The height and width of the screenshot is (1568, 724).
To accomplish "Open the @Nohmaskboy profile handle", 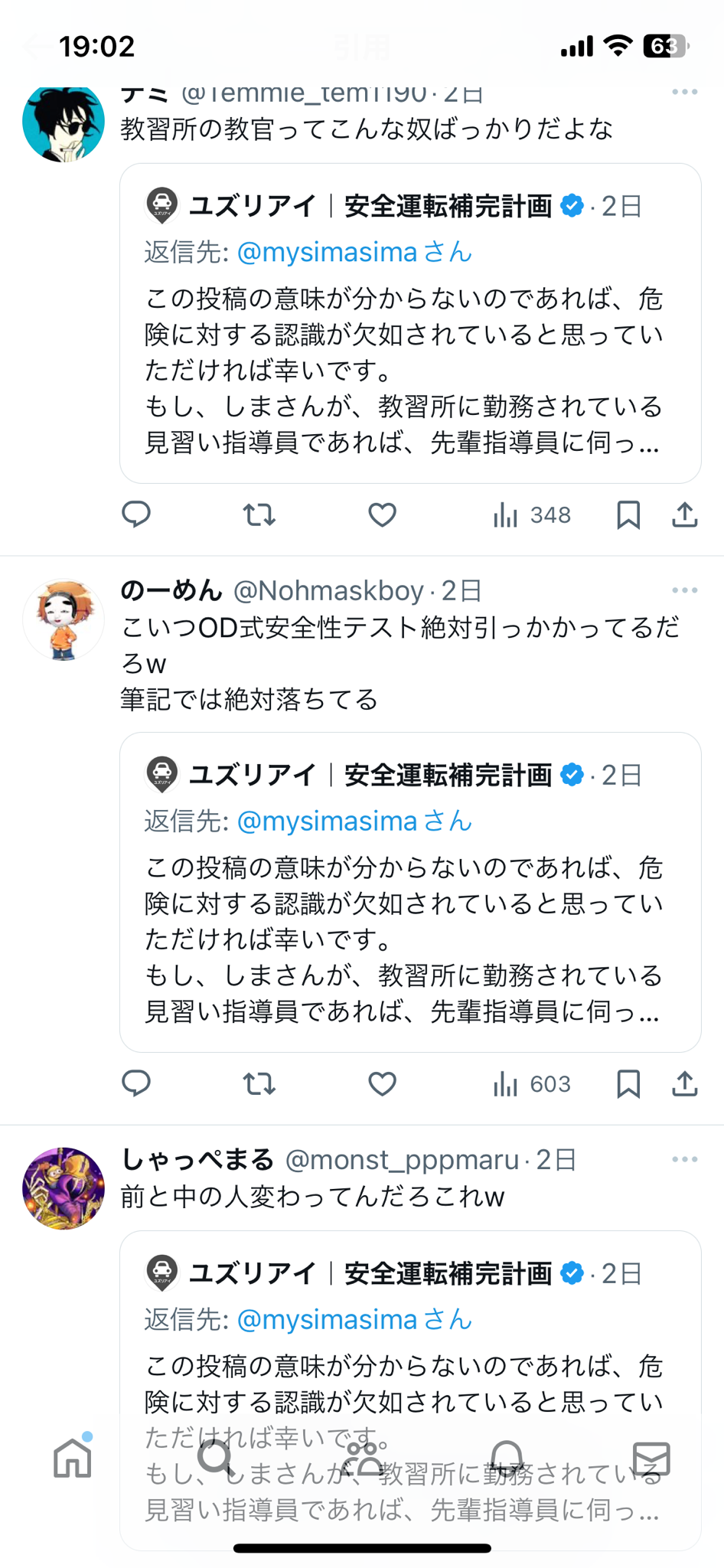I will (328, 590).
